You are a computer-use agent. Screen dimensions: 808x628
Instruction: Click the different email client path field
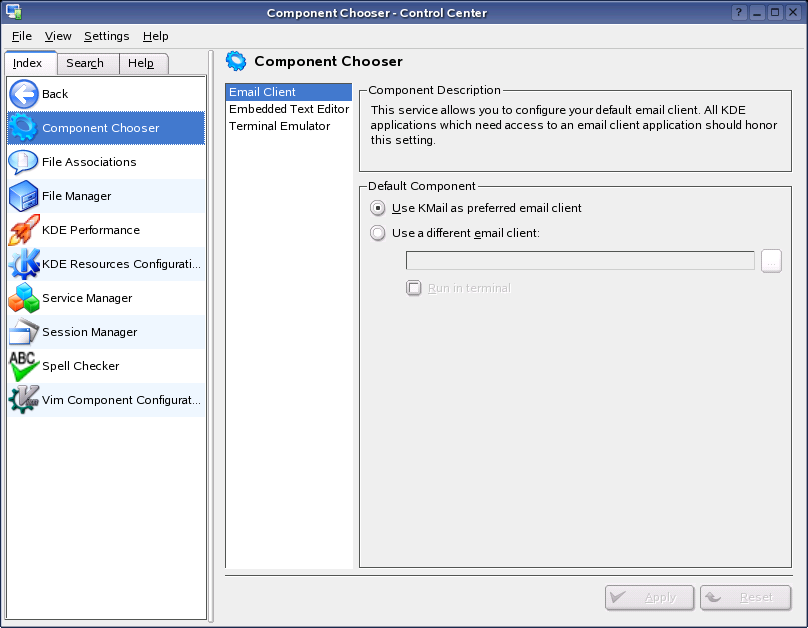(x=580, y=261)
